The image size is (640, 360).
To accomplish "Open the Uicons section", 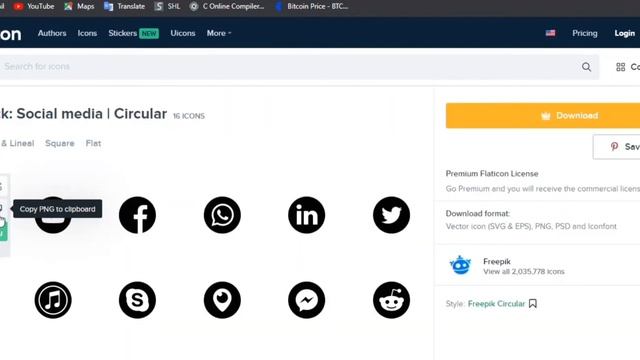I will pos(183,33).
